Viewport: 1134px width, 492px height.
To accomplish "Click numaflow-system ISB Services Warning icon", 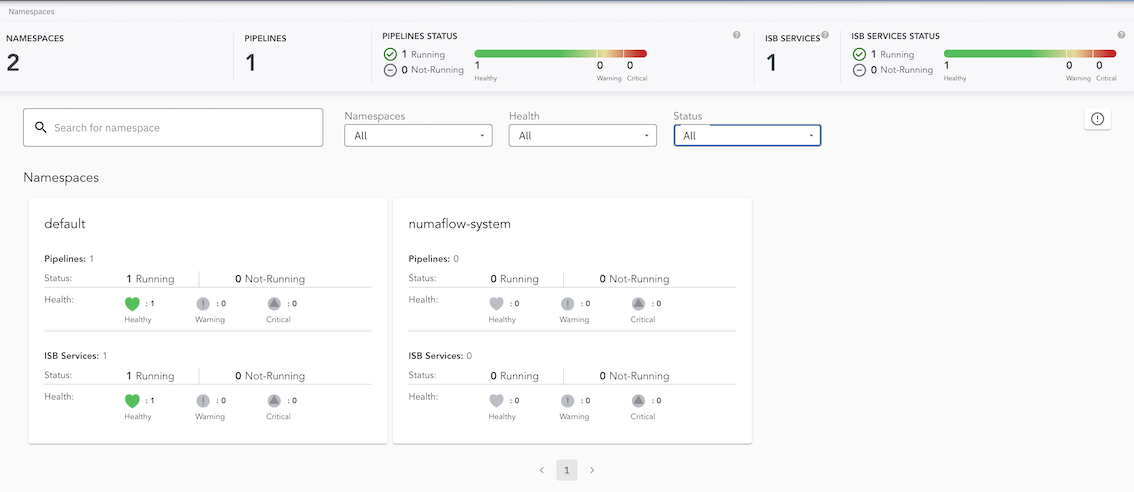I will pyautogui.click(x=568, y=401).
